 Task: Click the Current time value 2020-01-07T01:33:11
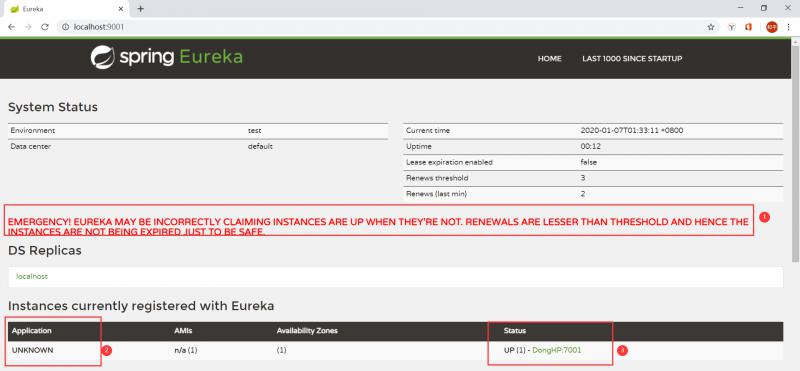[x=632, y=130]
